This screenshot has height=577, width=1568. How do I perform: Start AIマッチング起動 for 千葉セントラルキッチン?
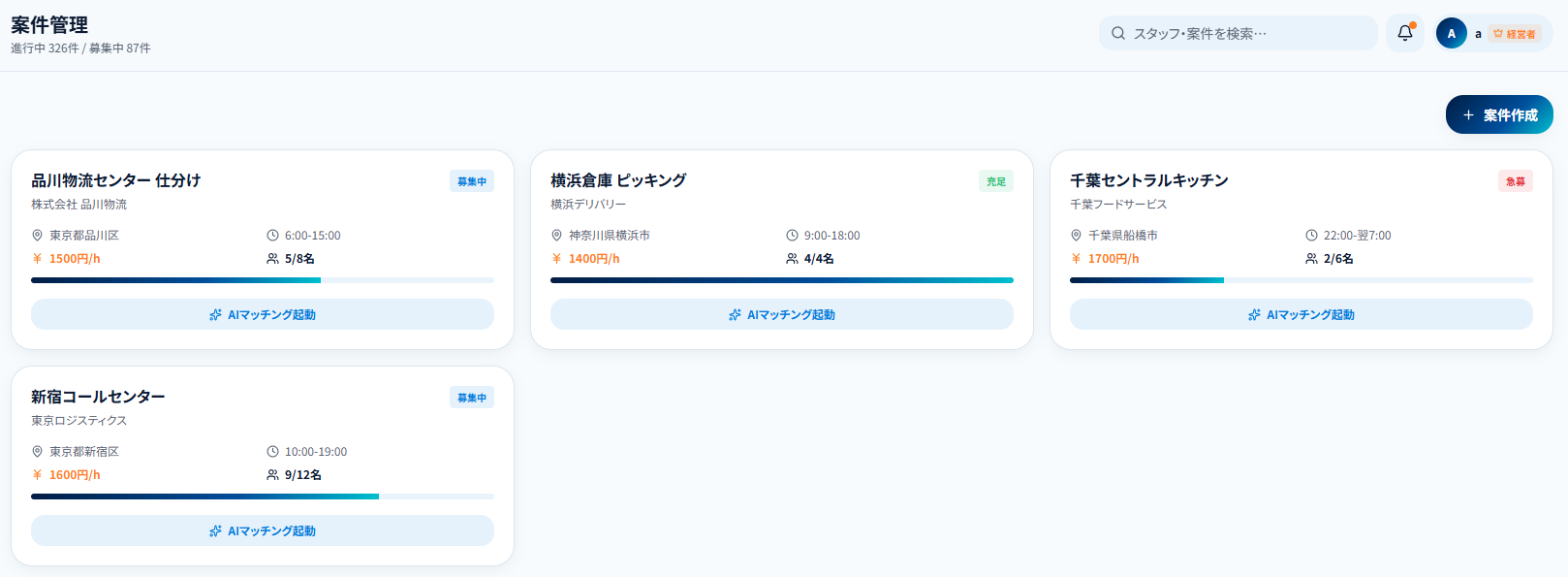point(1301,314)
